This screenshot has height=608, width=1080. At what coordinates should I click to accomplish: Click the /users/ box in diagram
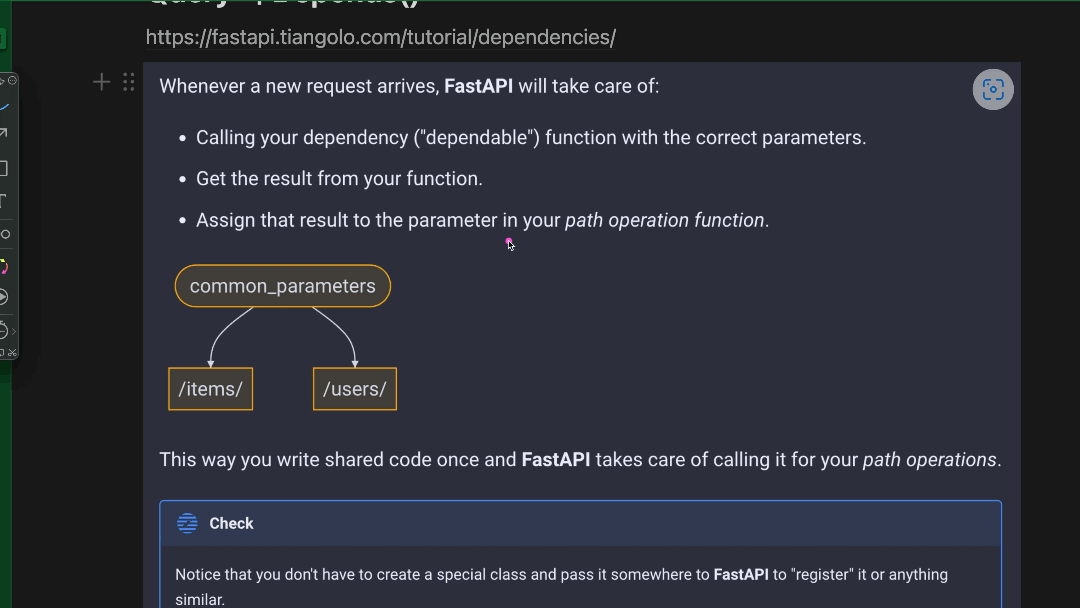tap(354, 389)
